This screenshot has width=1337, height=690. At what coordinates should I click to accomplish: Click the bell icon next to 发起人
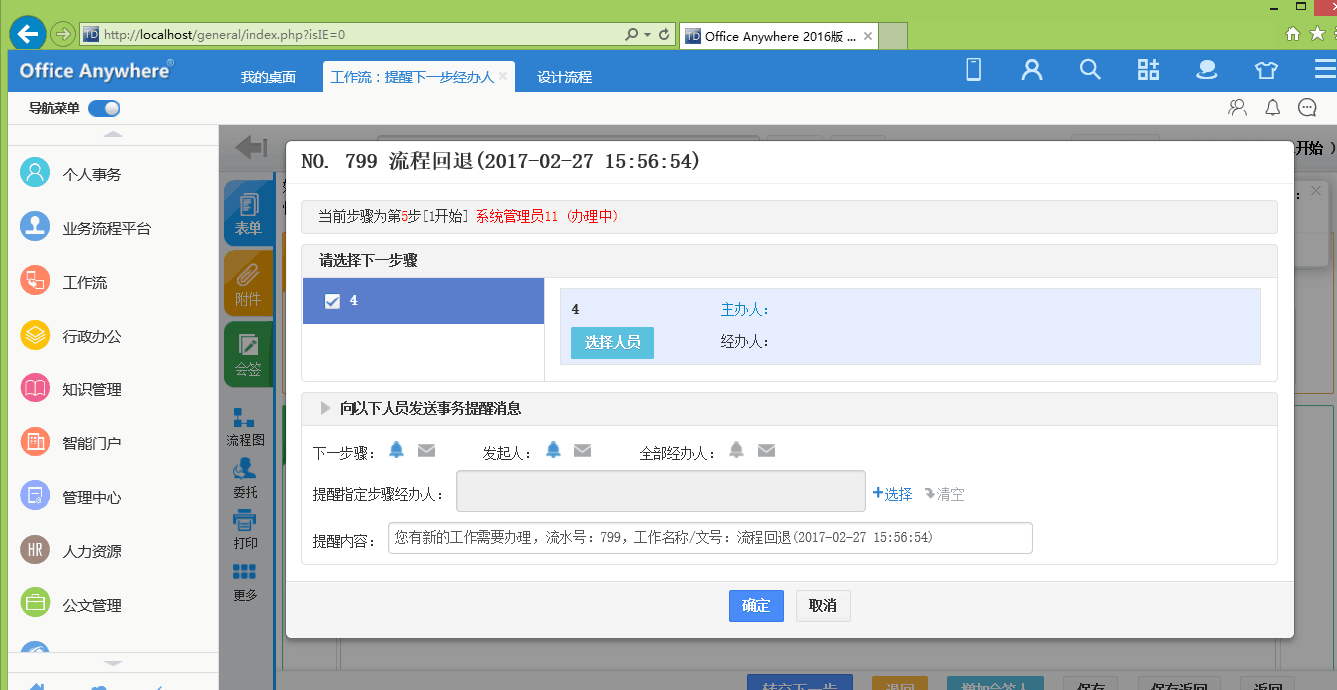tap(553, 451)
